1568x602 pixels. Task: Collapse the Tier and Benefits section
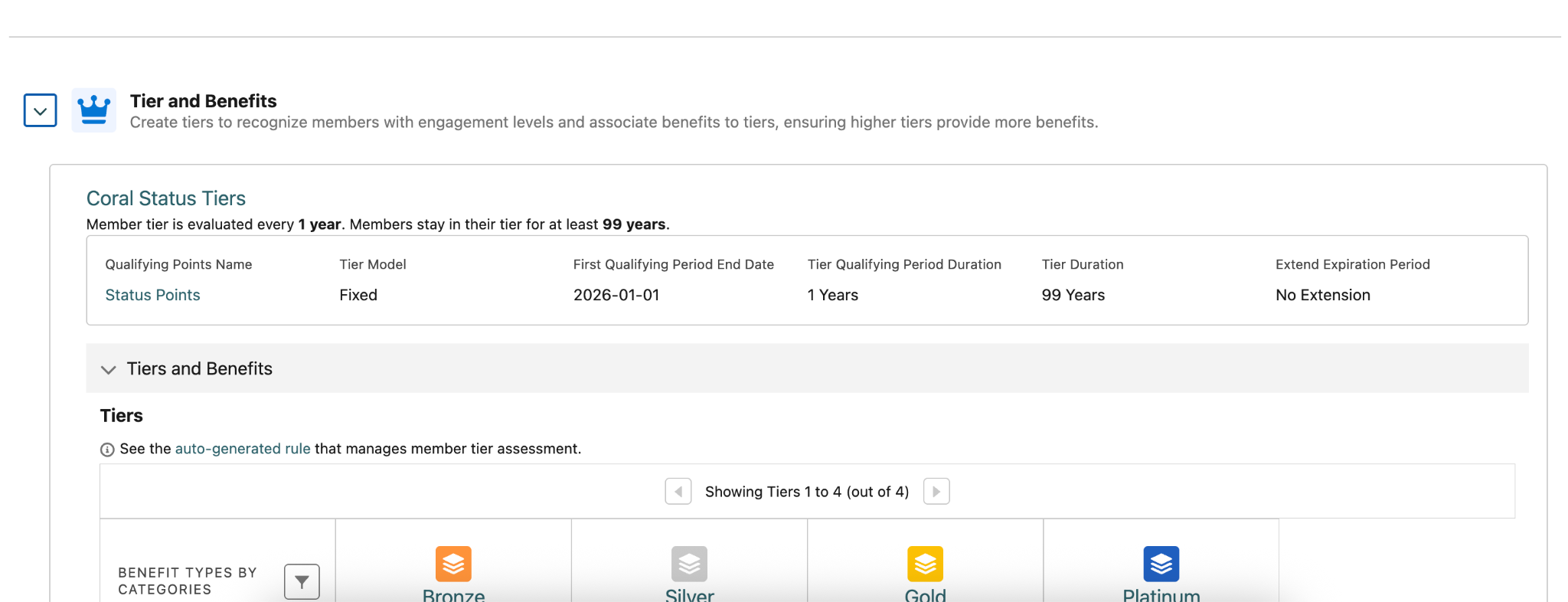[x=41, y=110]
